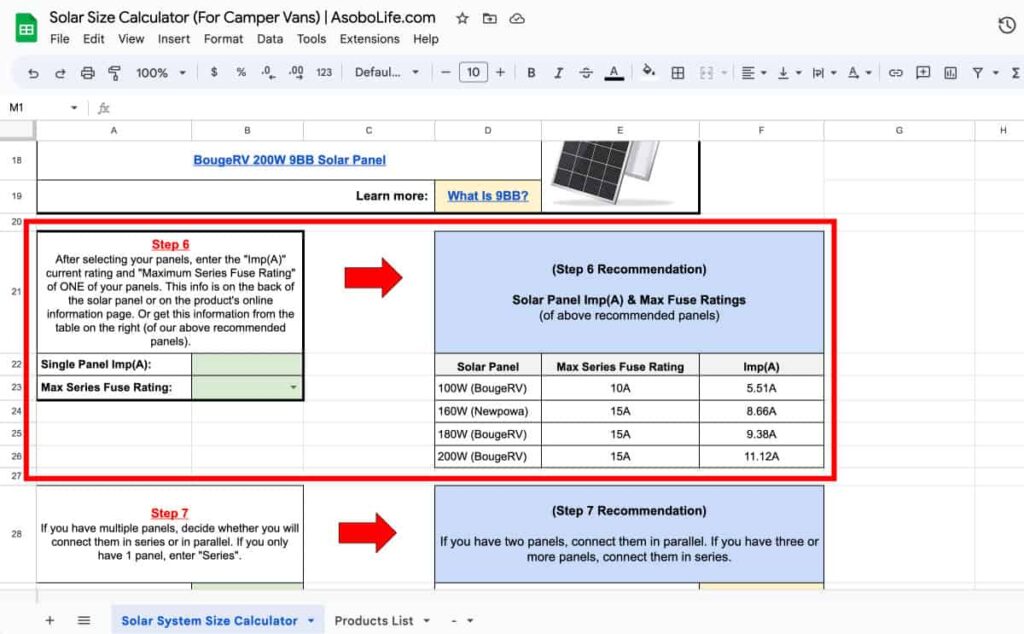Open text color picker
The width and height of the screenshot is (1024, 634).
(614, 72)
